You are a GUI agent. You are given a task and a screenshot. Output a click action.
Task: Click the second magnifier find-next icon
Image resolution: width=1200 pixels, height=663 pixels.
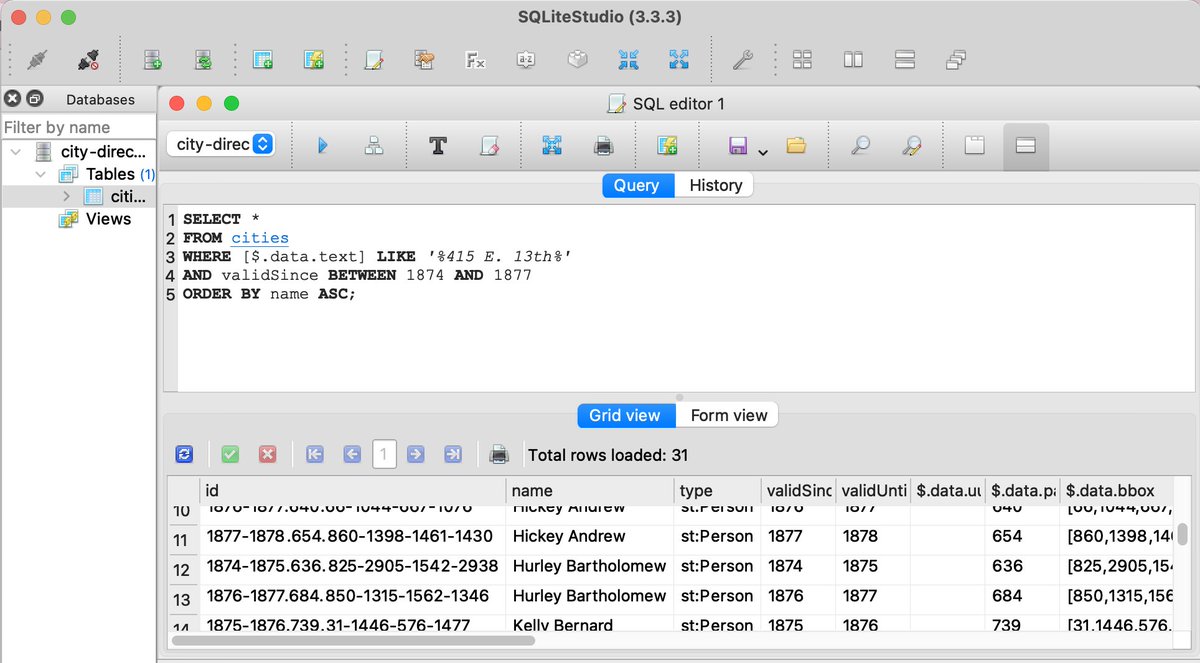click(911, 146)
